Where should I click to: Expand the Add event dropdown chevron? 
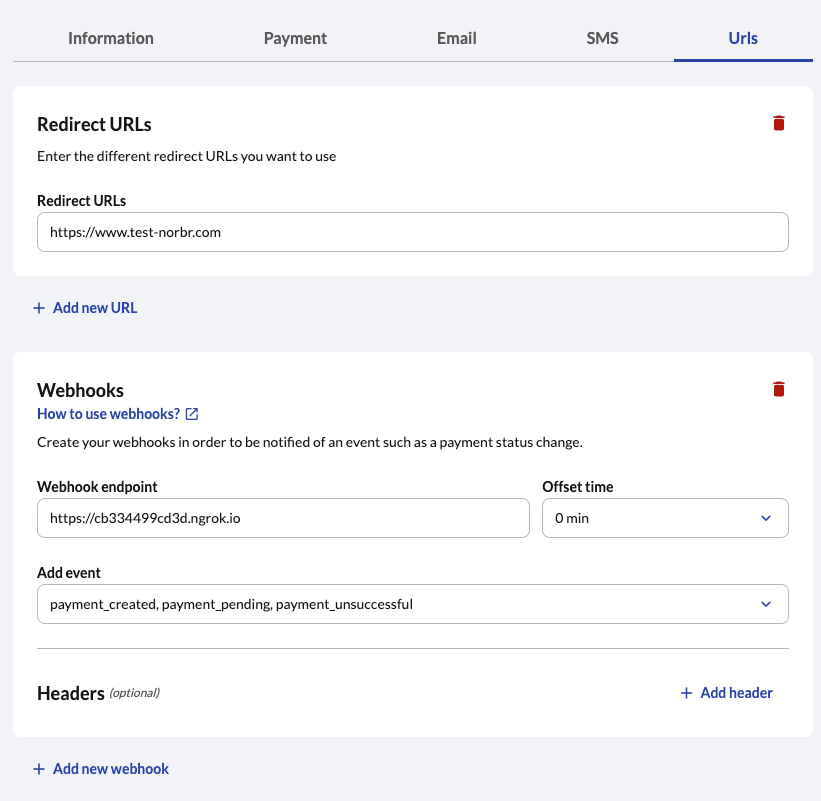(766, 604)
